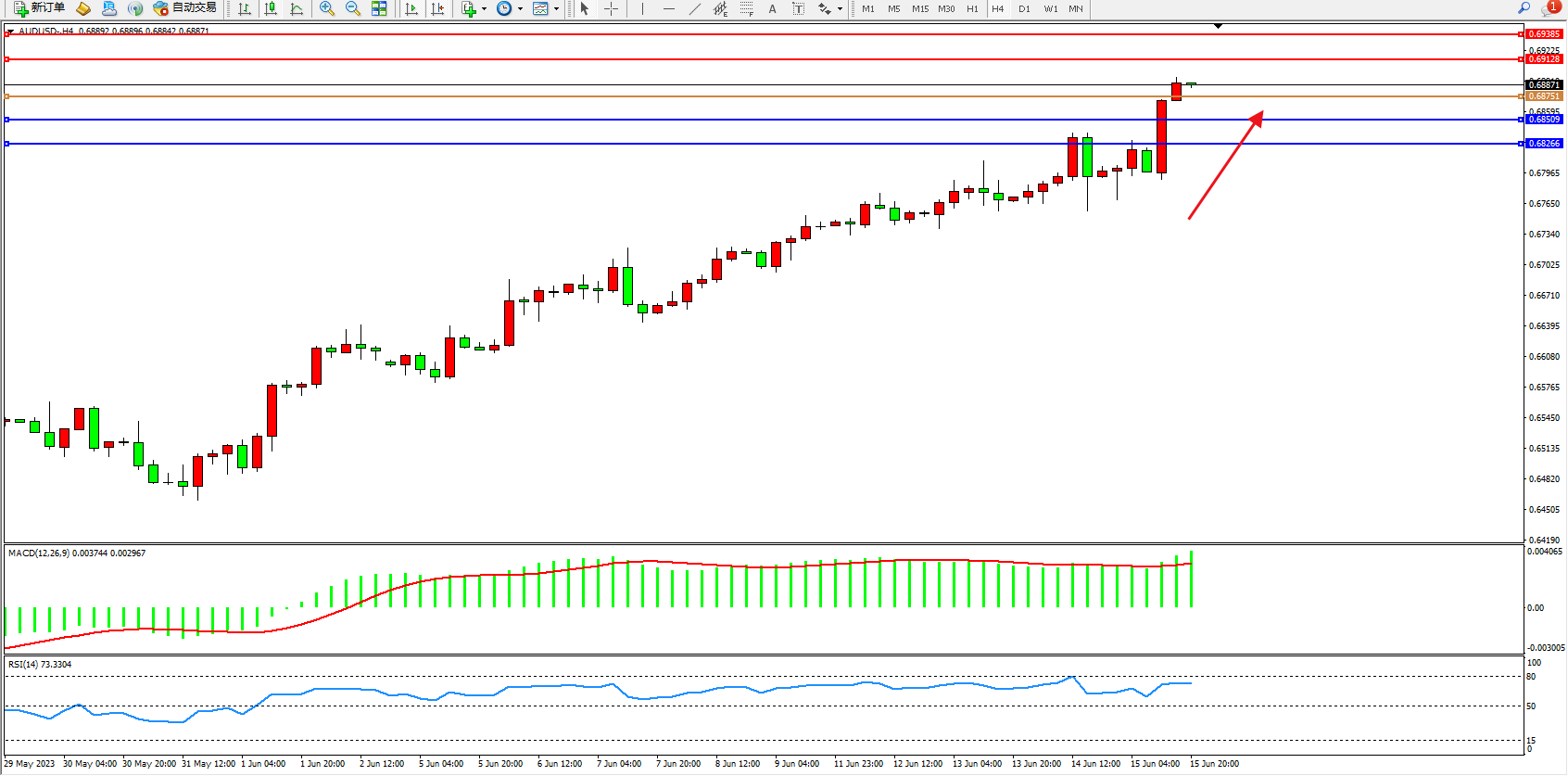Viewport: 1568px width, 776px height.
Task: Click the New Order (新订单) button
Action: [x=39, y=8]
